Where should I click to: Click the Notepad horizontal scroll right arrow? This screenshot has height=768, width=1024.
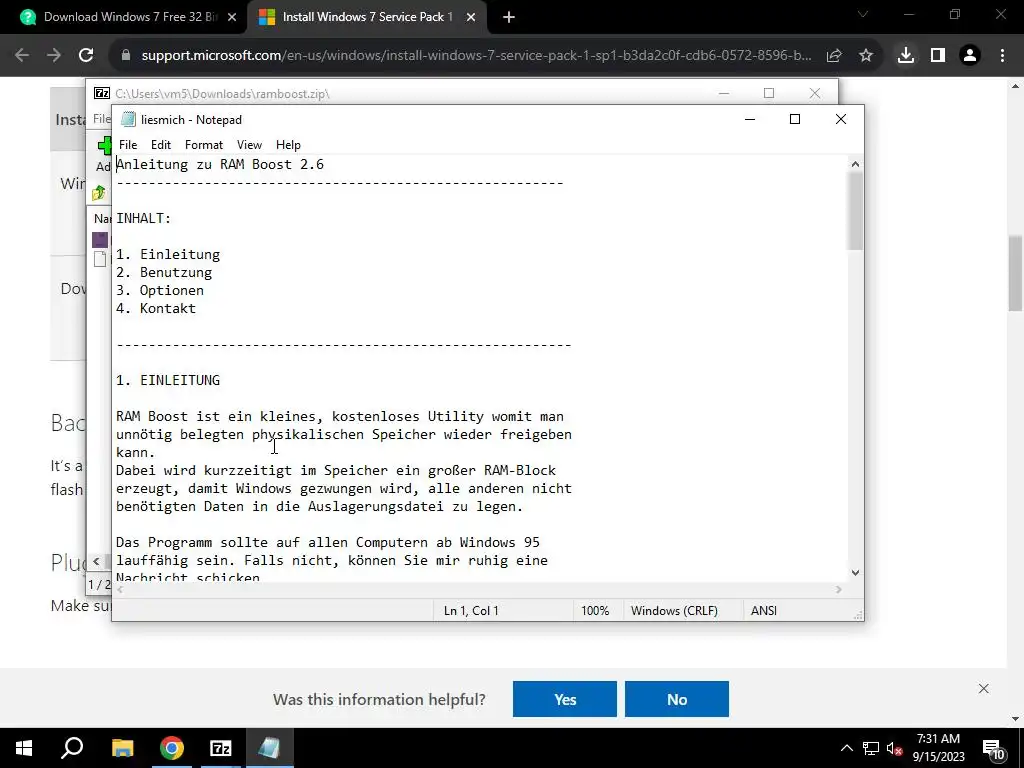[x=839, y=590]
